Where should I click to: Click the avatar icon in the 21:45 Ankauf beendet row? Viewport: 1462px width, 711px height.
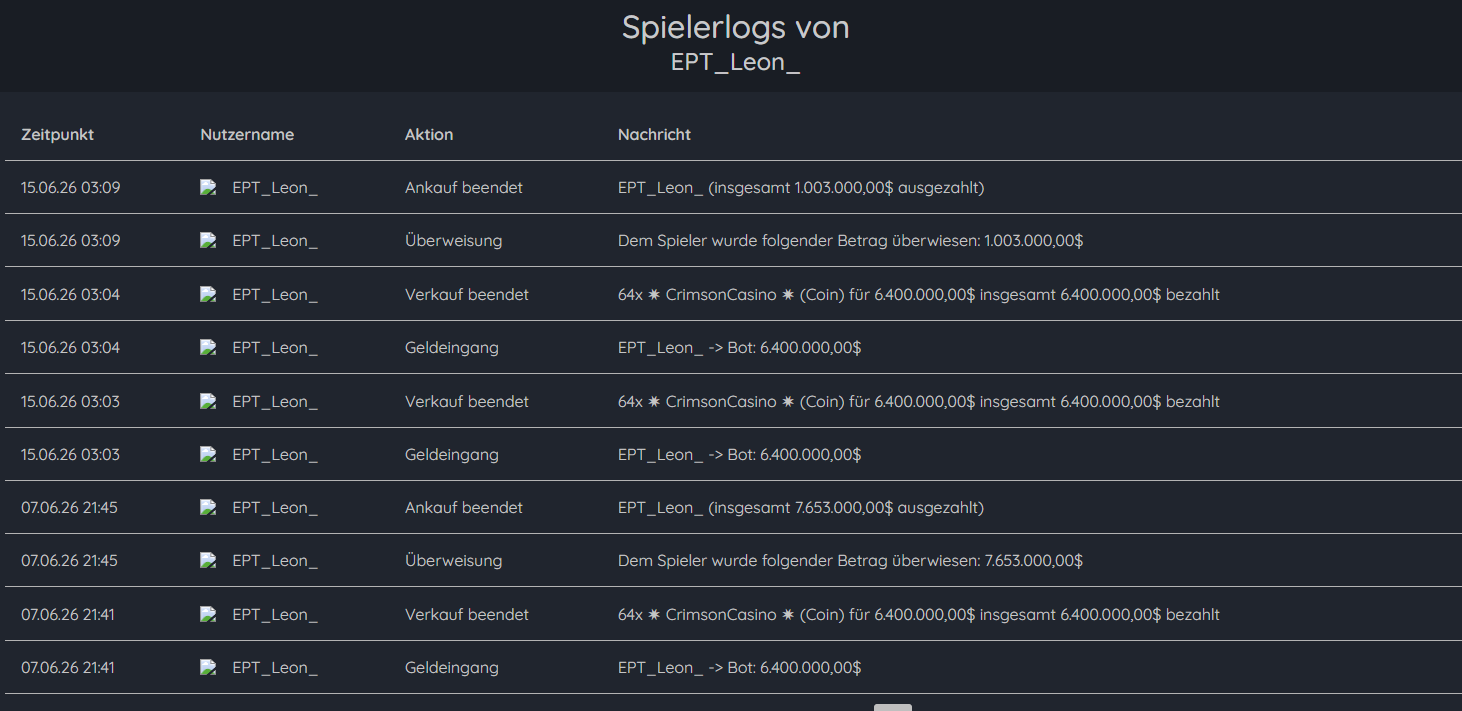click(x=208, y=508)
